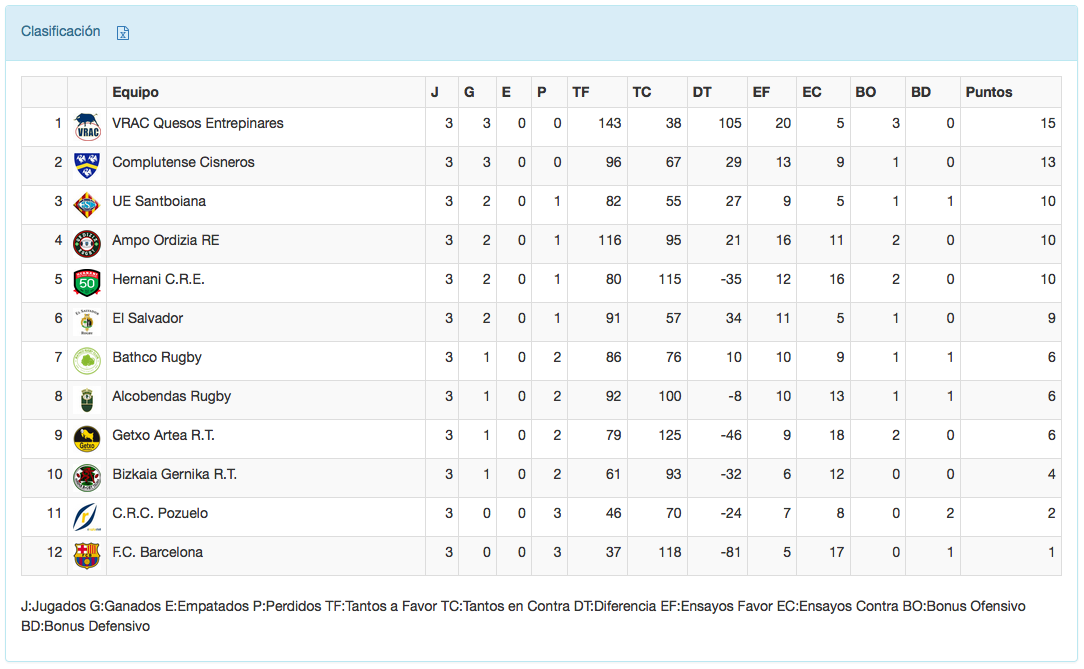Click the Excel export icon beside Clasificación
1084x669 pixels.
click(123, 33)
